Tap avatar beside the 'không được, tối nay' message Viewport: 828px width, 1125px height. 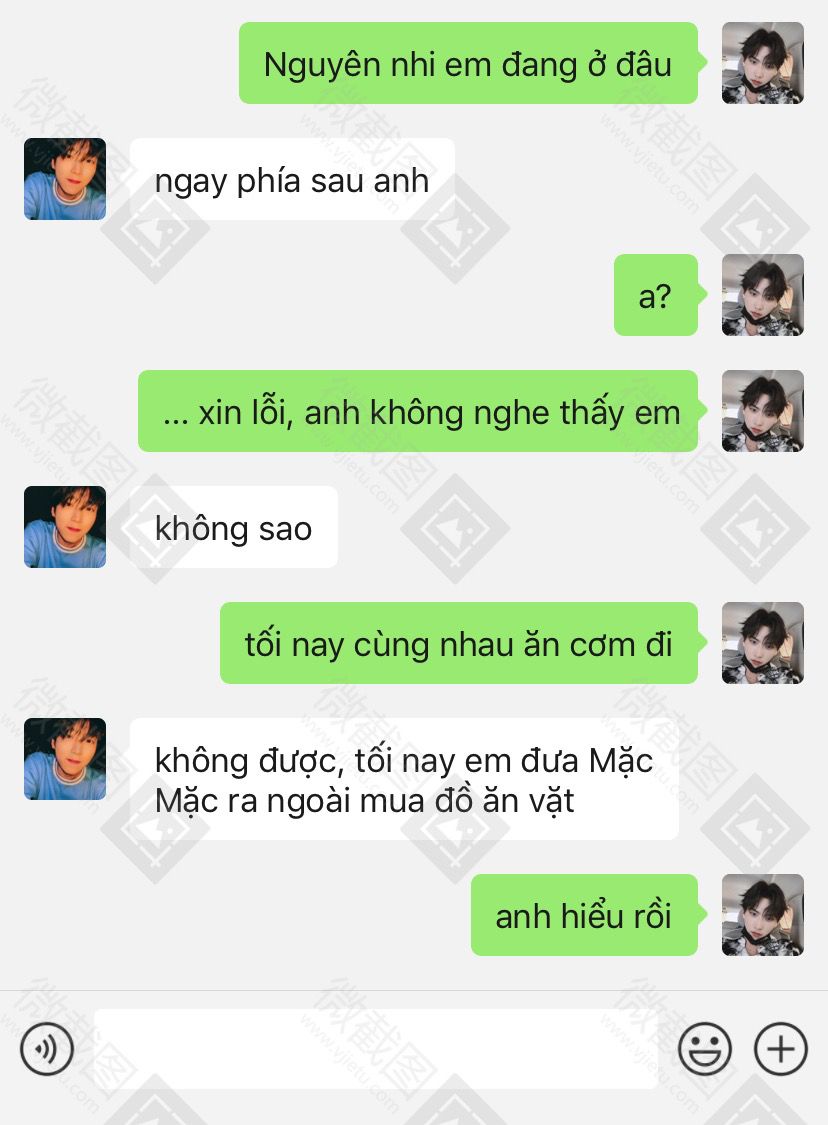click(x=65, y=759)
